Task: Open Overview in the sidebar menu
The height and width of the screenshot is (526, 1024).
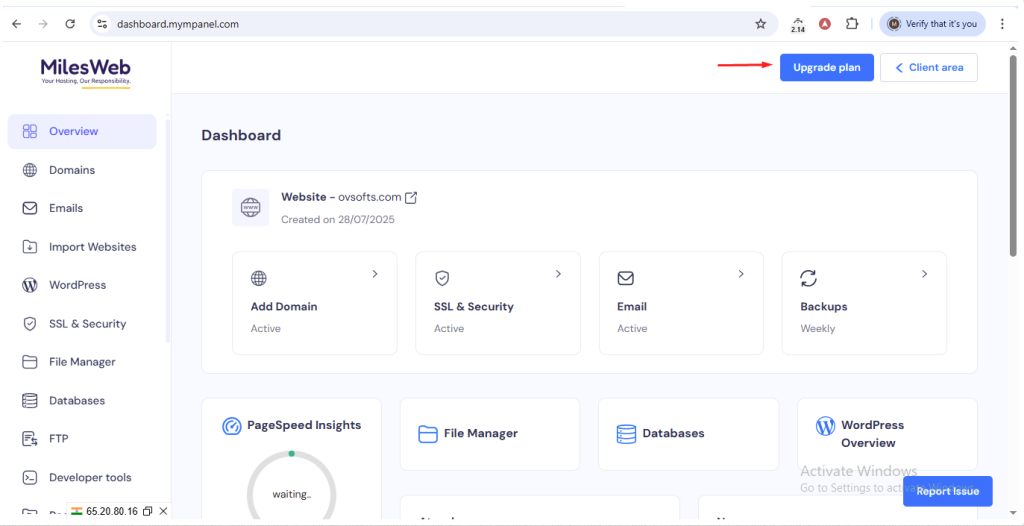Action: [x=82, y=131]
